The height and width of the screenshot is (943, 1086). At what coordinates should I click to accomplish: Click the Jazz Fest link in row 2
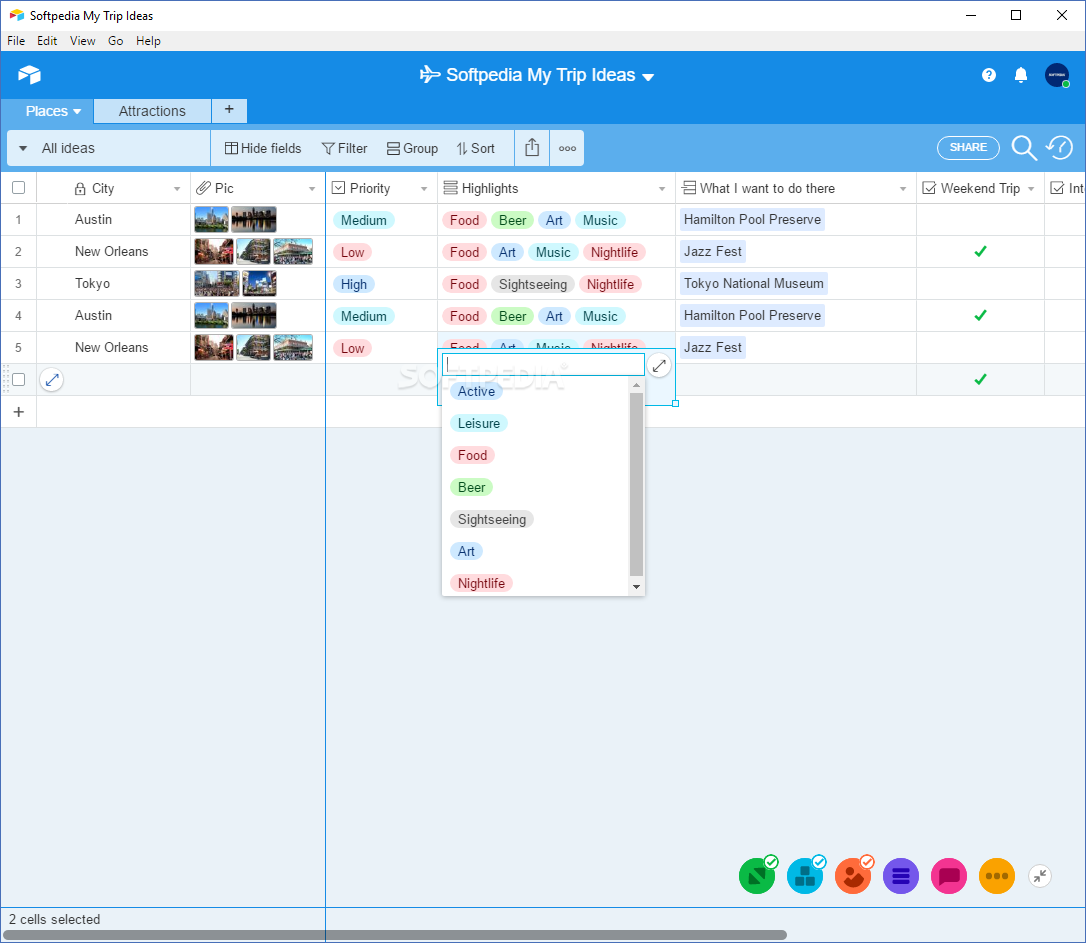pyautogui.click(x=713, y=251)
